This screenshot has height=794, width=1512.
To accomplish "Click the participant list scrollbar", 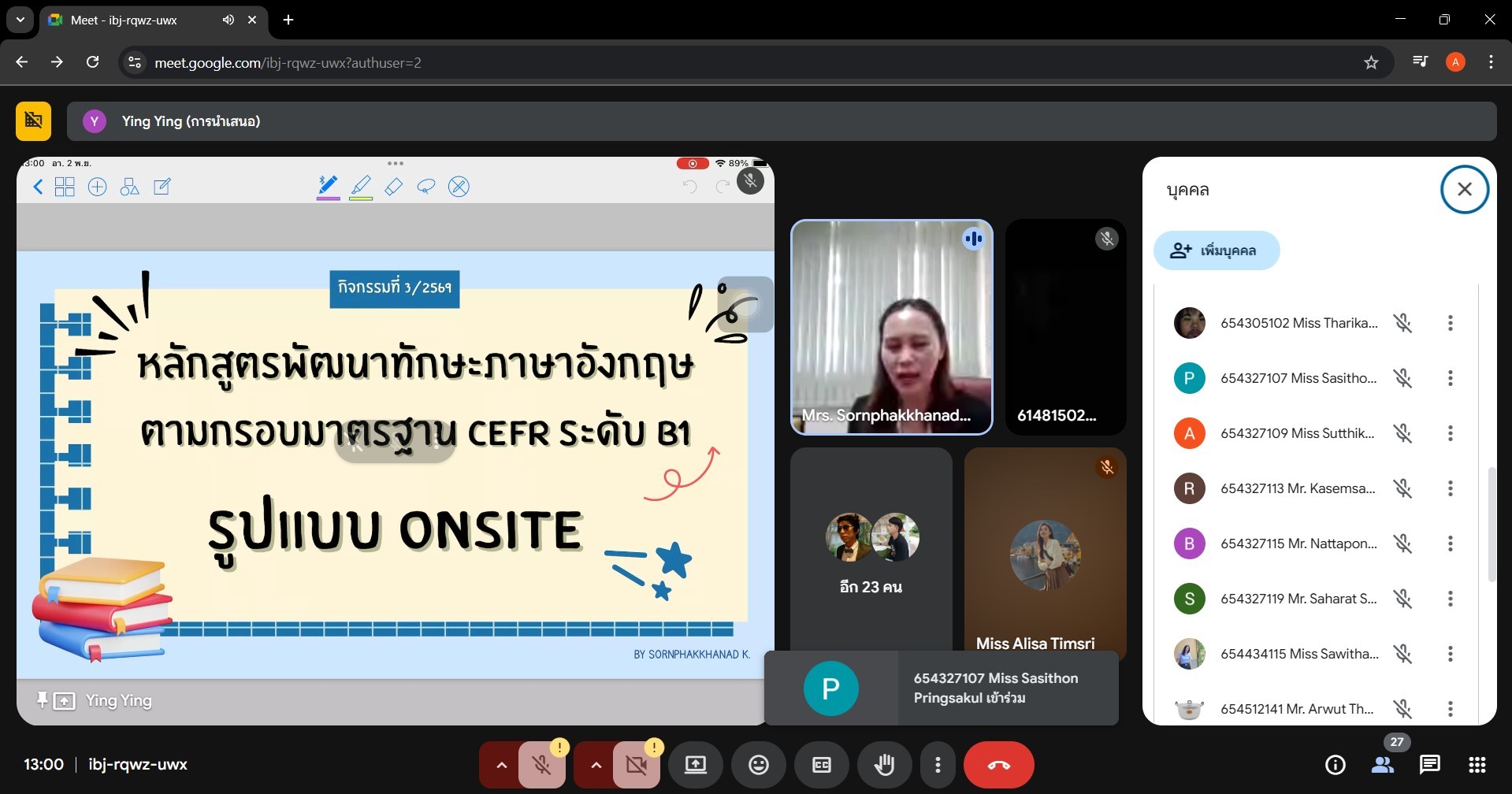I will 1490,524.
